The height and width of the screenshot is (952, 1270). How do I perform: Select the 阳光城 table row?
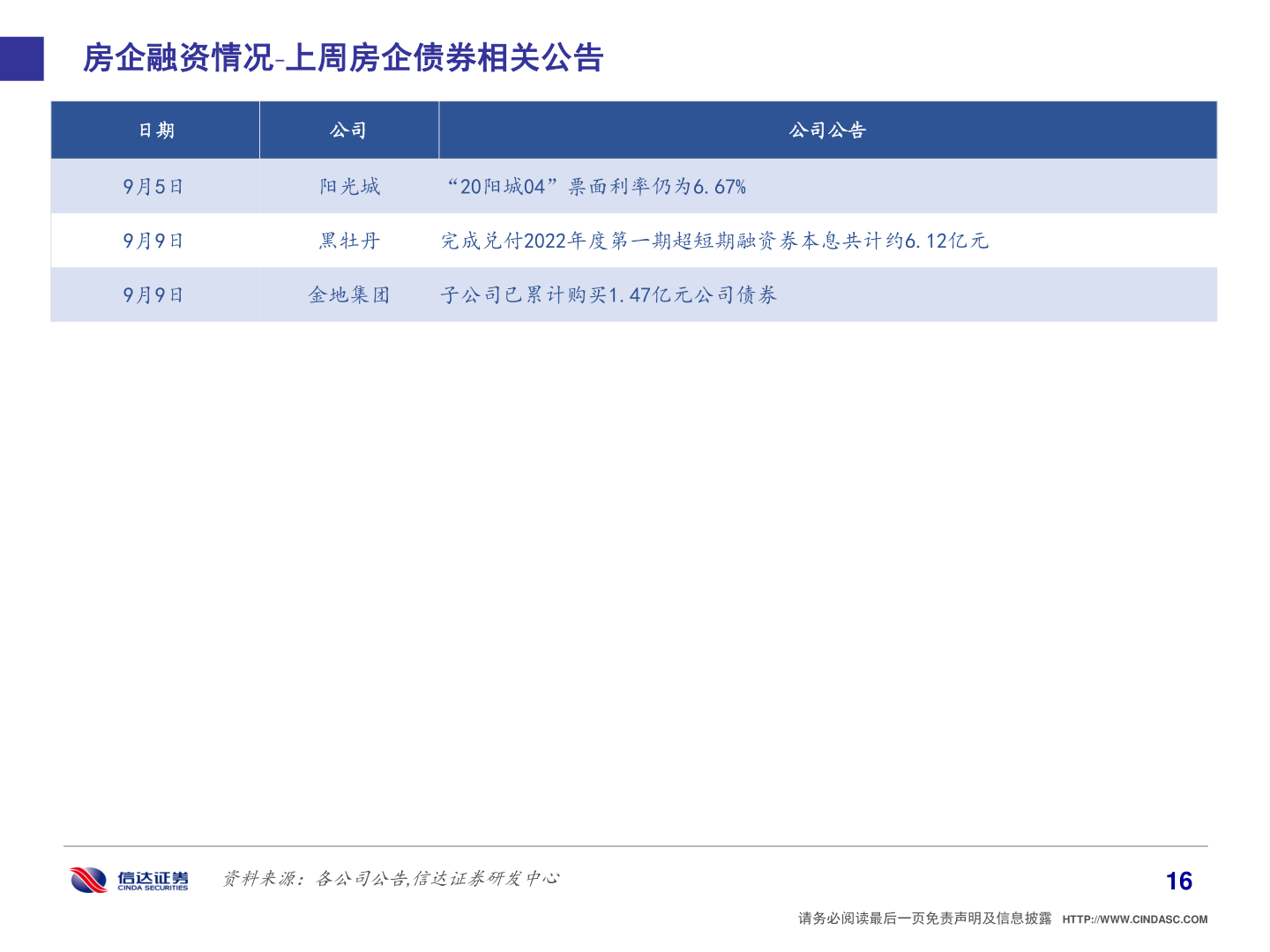pyautogui.click(x=635, y=186)
